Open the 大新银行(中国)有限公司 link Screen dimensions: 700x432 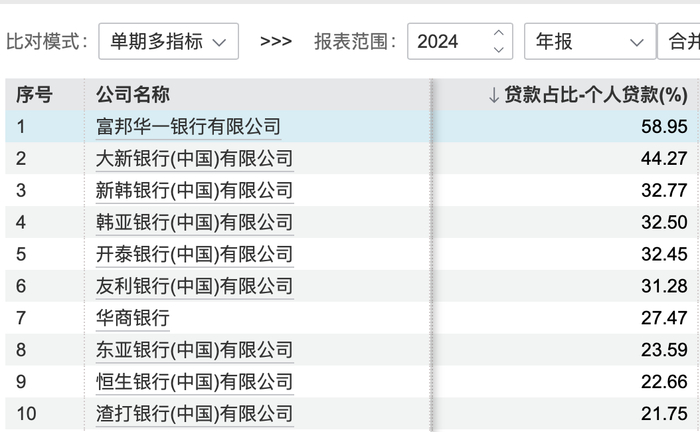[x=195, y=159]
